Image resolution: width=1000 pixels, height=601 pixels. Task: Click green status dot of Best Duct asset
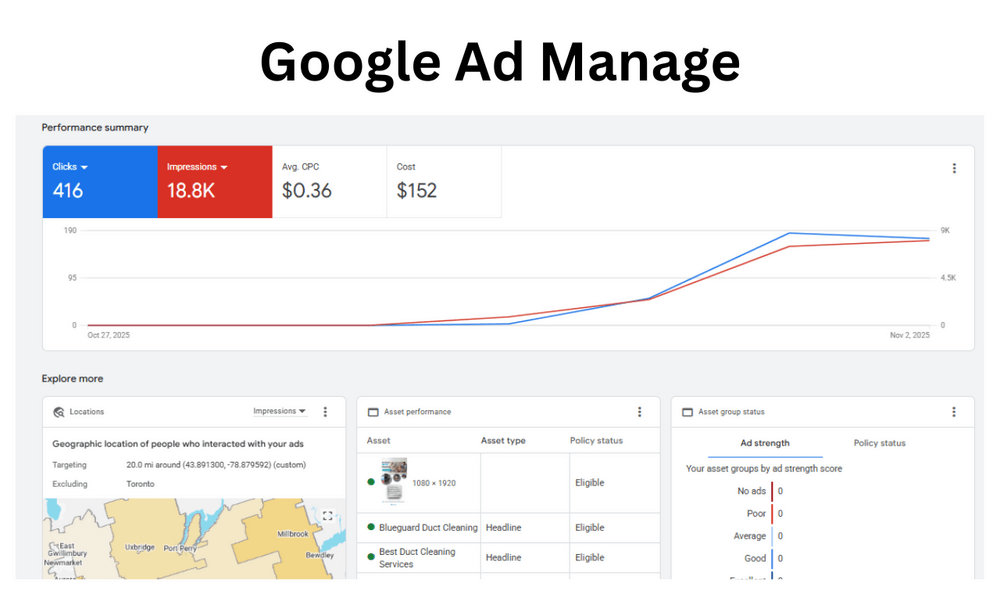tap(371, 557)
